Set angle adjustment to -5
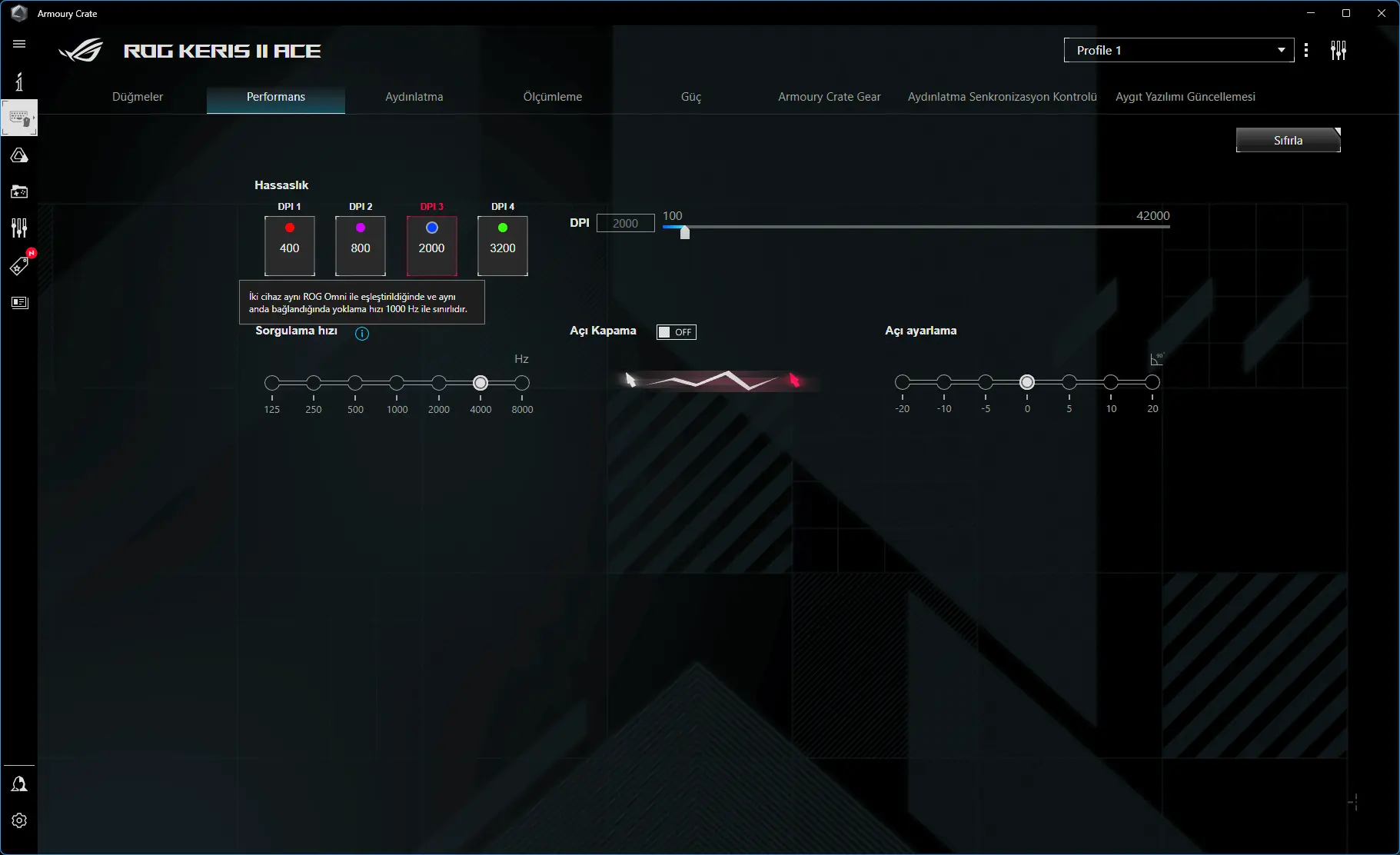 coord(986,382)
